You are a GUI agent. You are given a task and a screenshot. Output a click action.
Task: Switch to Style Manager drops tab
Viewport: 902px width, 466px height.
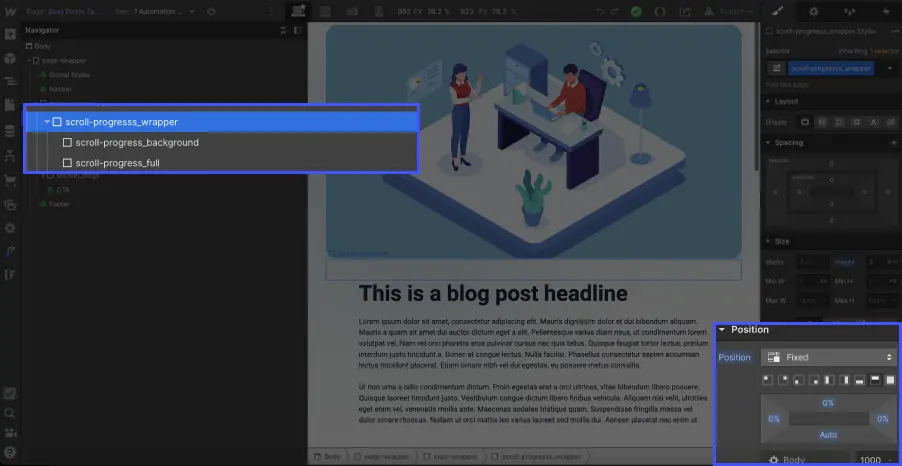click(x=849, y=12)
